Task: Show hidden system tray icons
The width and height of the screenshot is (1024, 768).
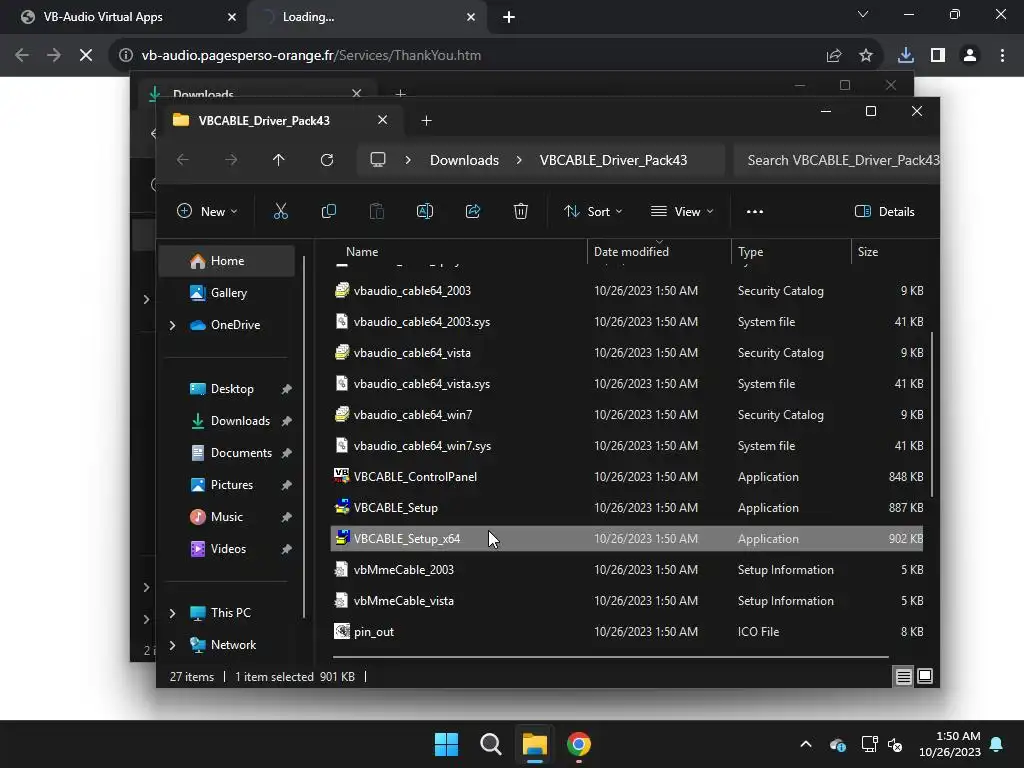Action: [x=806, y=744]
